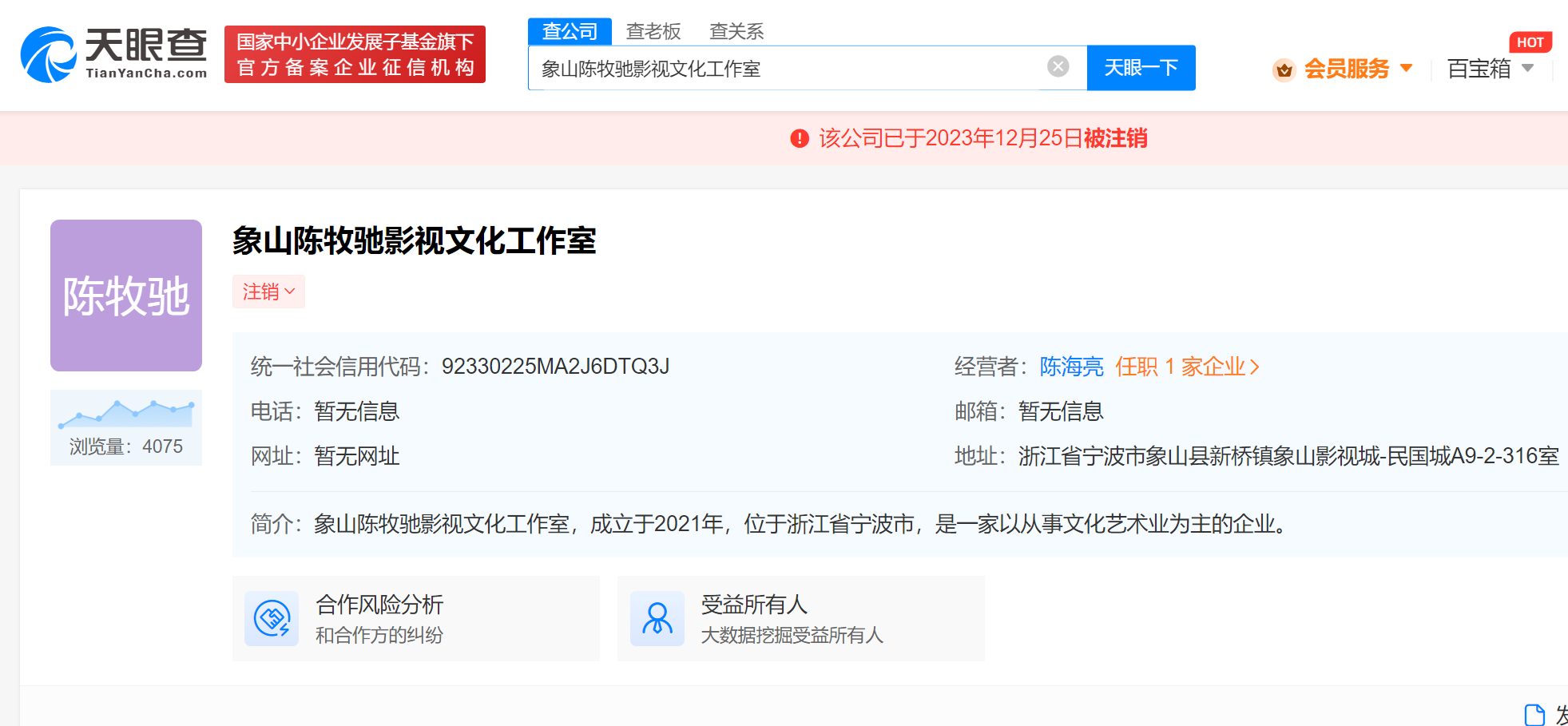
Task: Clear the search box with the X icon
Action: click(x=1058, y=66)
